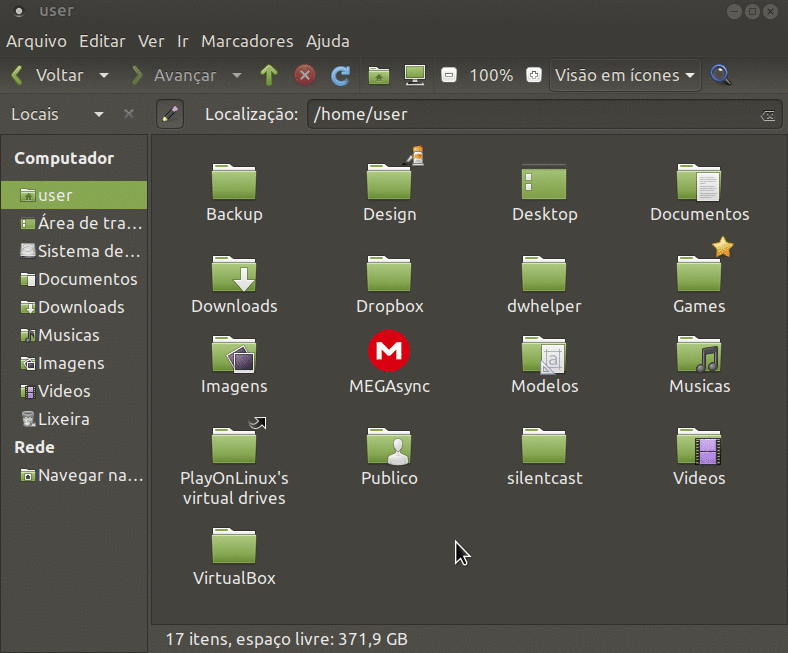
Task: Select the Documentos folder in the main view
Action: 699,193
